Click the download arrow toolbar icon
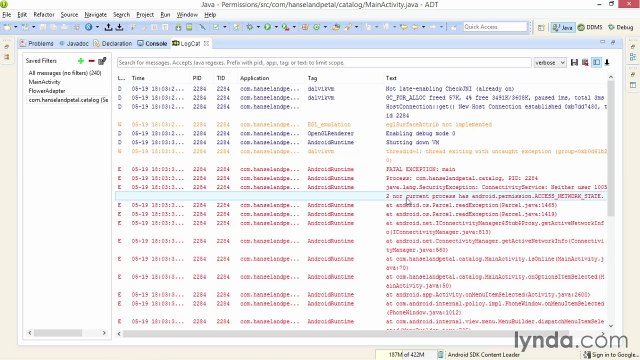640x360 pixels. [x=119, y=27]
